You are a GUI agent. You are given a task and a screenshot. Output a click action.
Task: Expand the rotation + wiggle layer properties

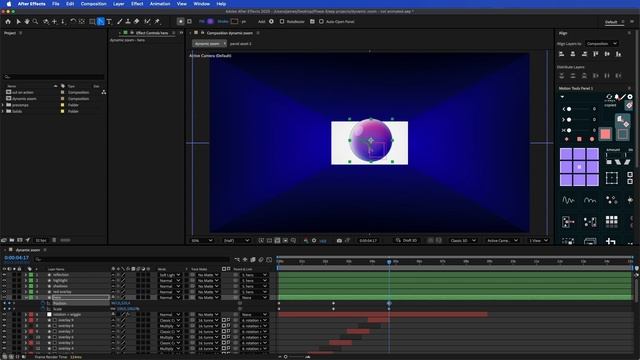25,315
